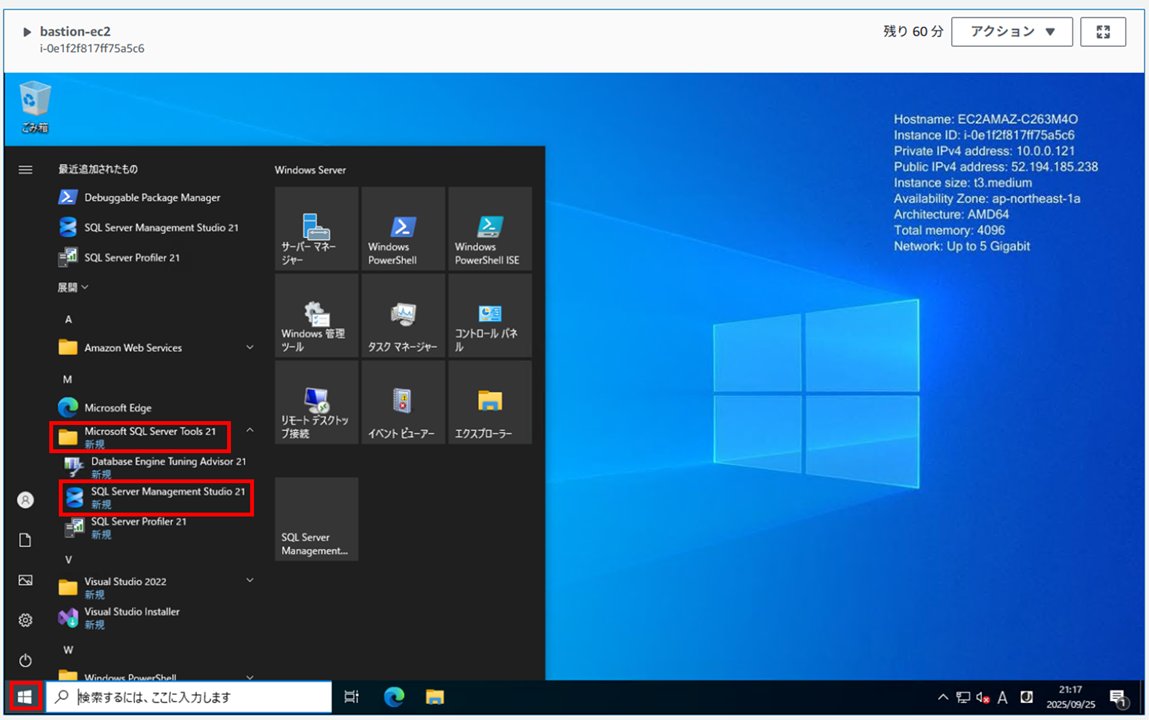Viewport: 1149px width, 720px height.
Task: Open File Explorer from the taskbar
Action: point(435,697)
